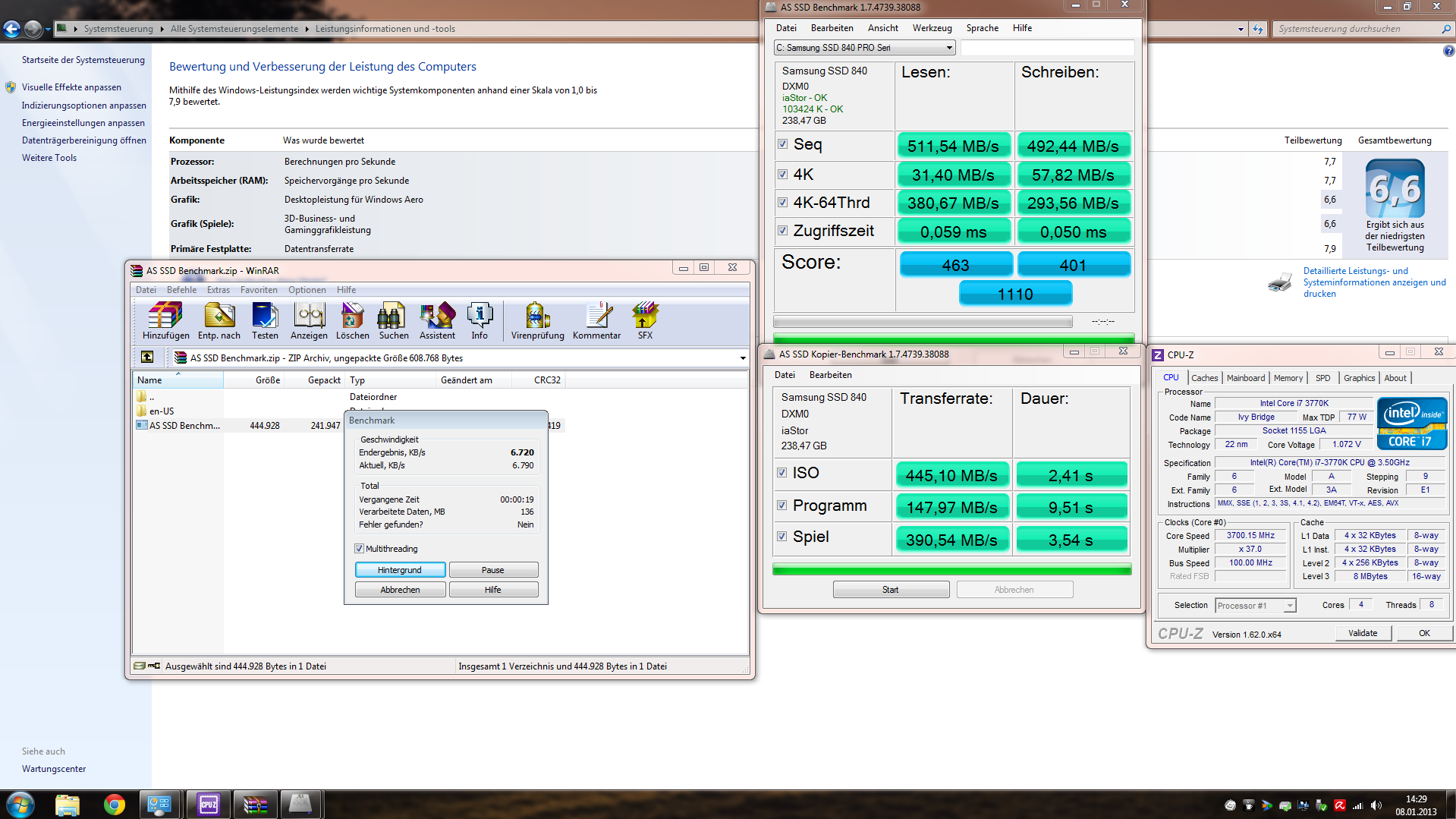Click the Kopier-Benchmark green progress bar

pos(951,569)
